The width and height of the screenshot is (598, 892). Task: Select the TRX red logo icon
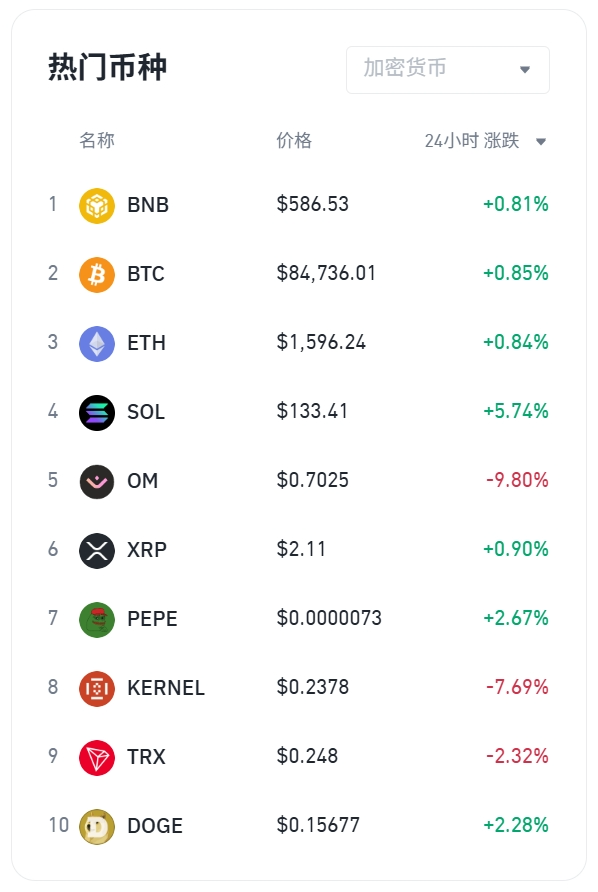[x=97, y=757]
